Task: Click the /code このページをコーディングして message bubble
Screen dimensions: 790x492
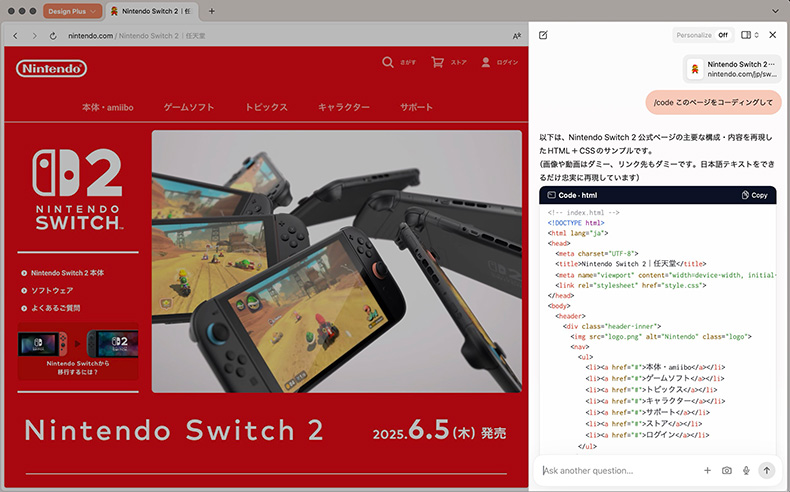Action: tap(713, 102)
